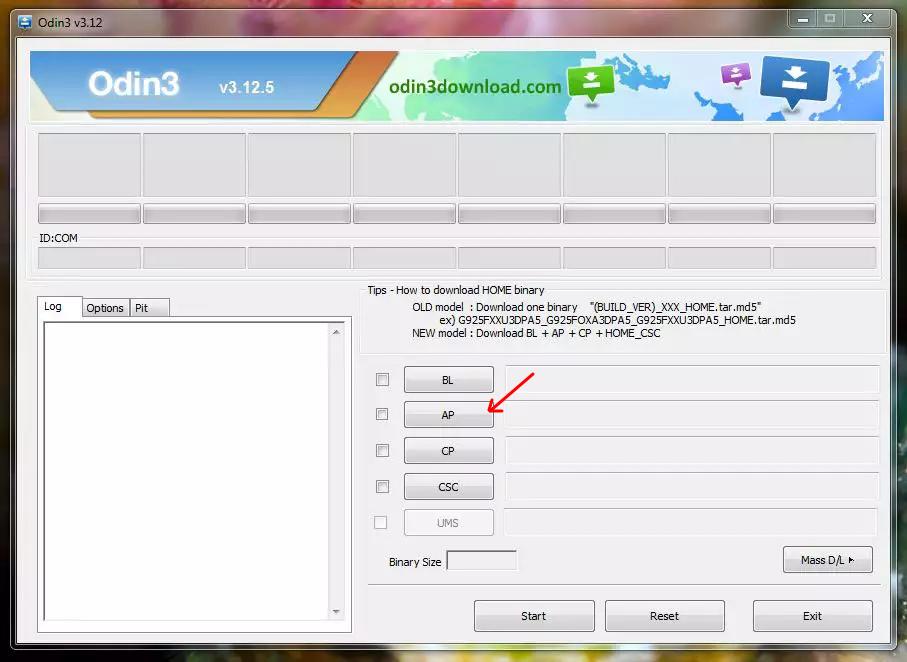Start the flashing process
The height and width of the screenshot is (662, 907).
tap(534, 616)
